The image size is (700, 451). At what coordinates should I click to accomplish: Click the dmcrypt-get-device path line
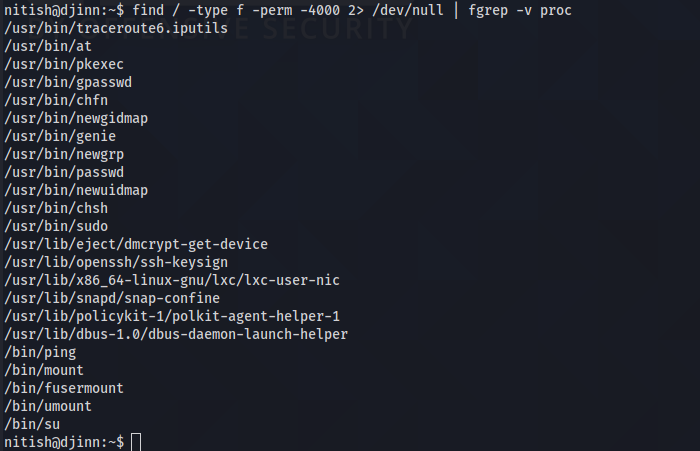136,244
